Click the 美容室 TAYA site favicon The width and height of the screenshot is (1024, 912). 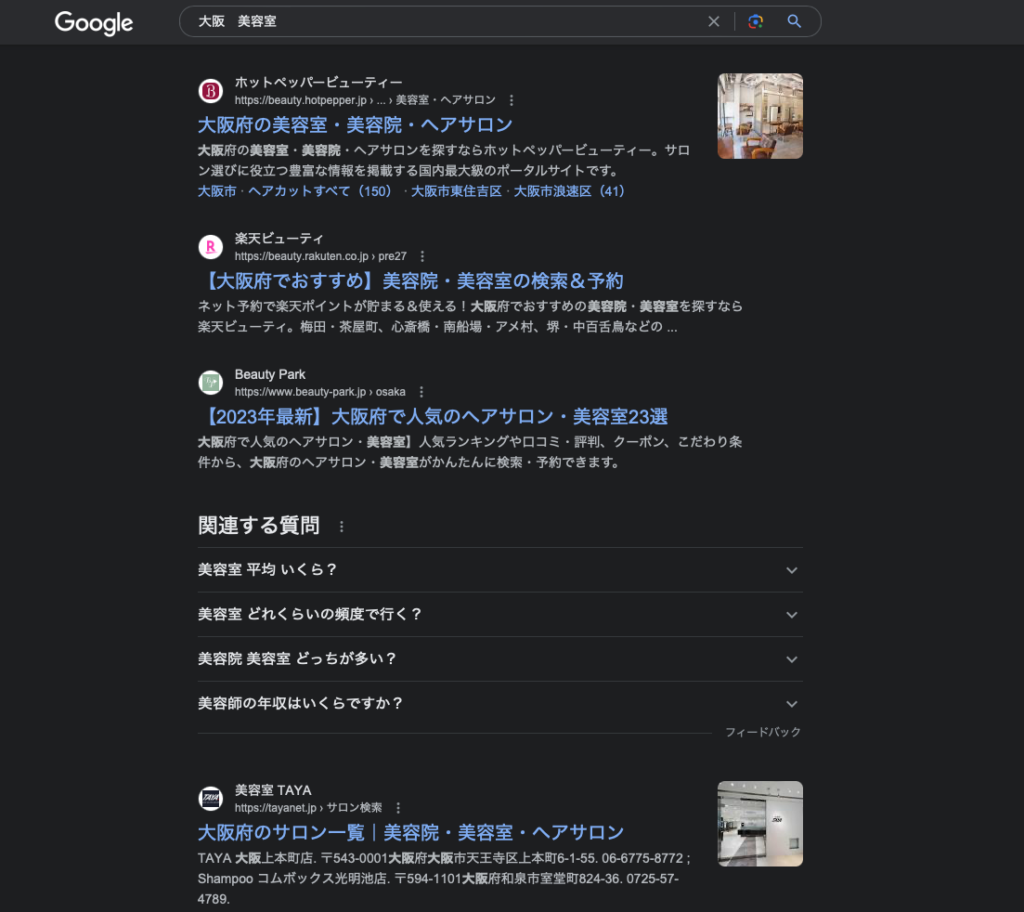coord(210,798)
